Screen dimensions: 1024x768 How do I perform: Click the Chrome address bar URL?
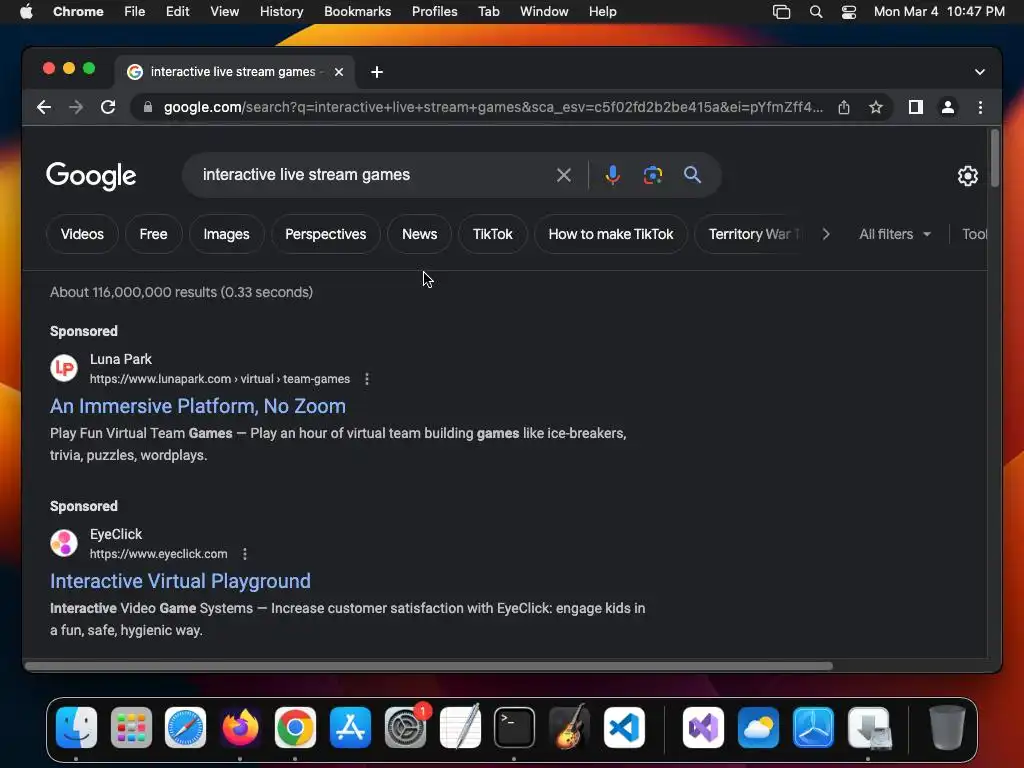493,107
